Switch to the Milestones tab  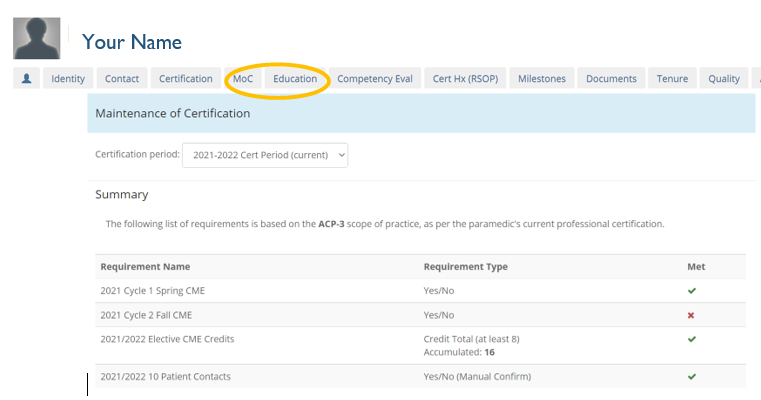542,79
